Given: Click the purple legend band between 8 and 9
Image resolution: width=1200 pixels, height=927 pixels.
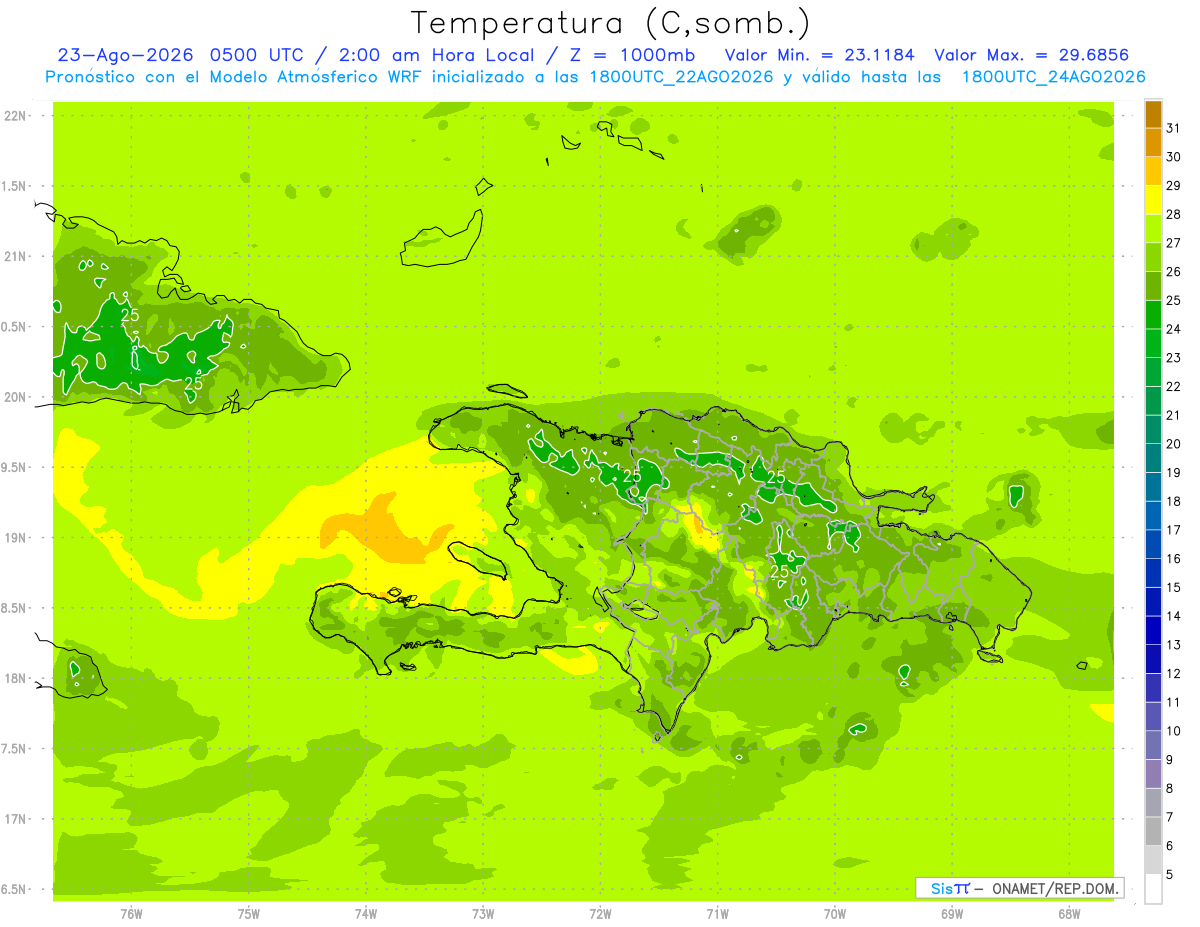Looking at the screenshot, I should pos(1153,774).
